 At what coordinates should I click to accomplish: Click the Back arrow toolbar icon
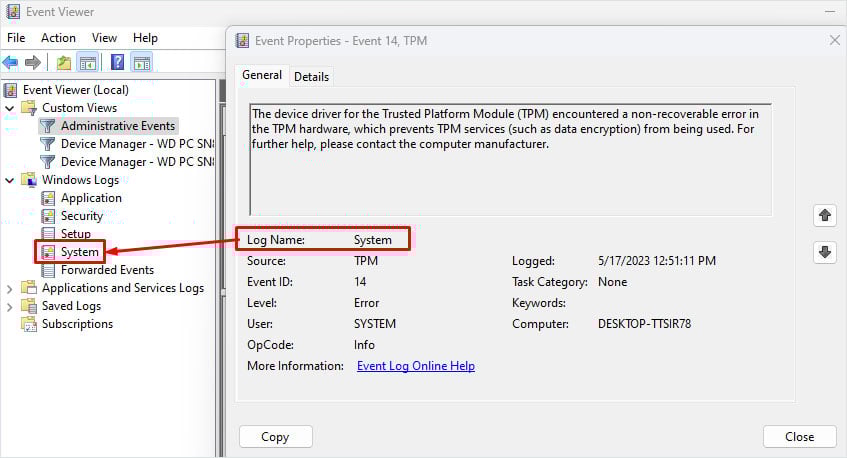point(11,63)
